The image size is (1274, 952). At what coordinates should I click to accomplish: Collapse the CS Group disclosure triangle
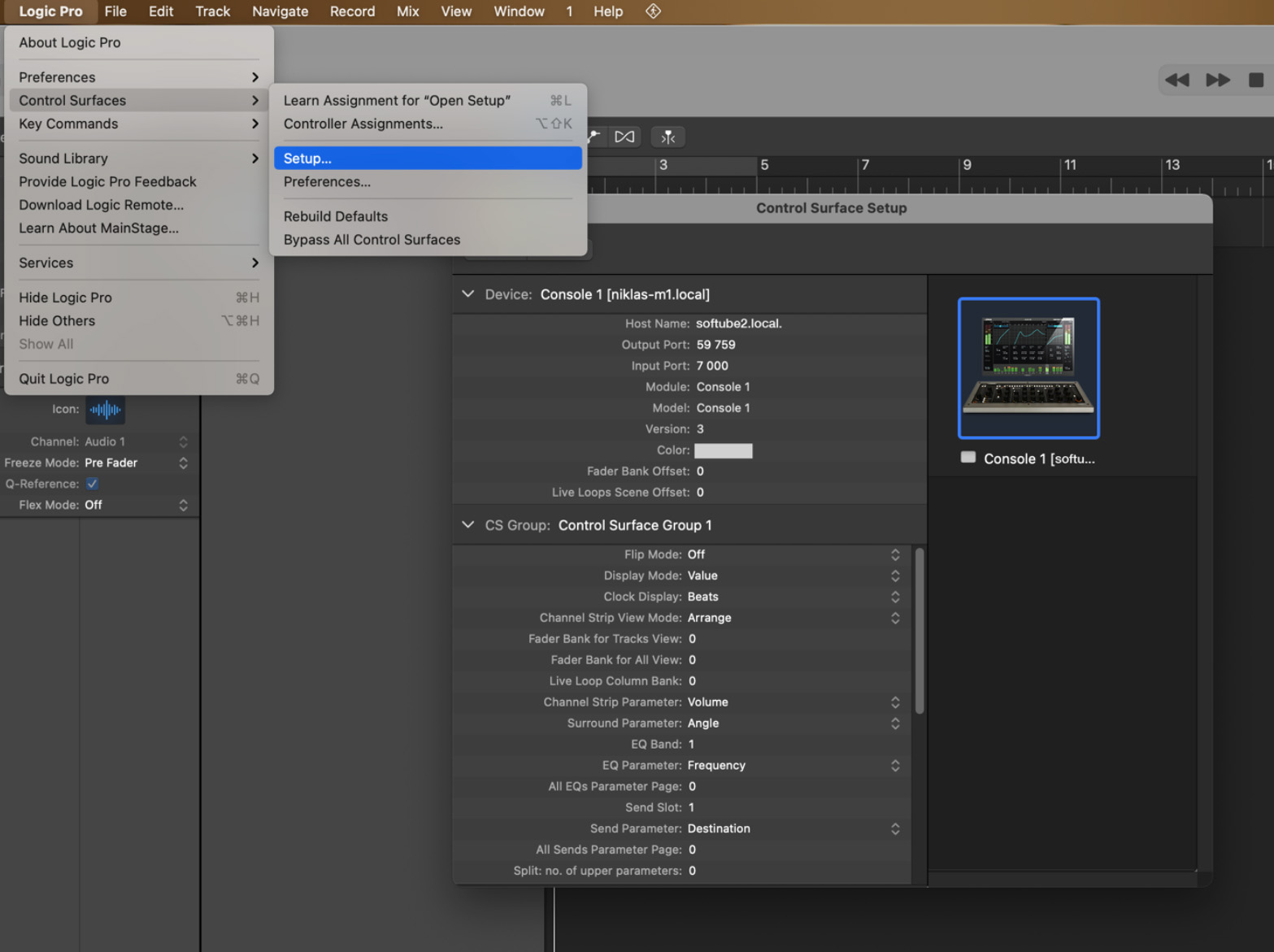tap(468, 524)
